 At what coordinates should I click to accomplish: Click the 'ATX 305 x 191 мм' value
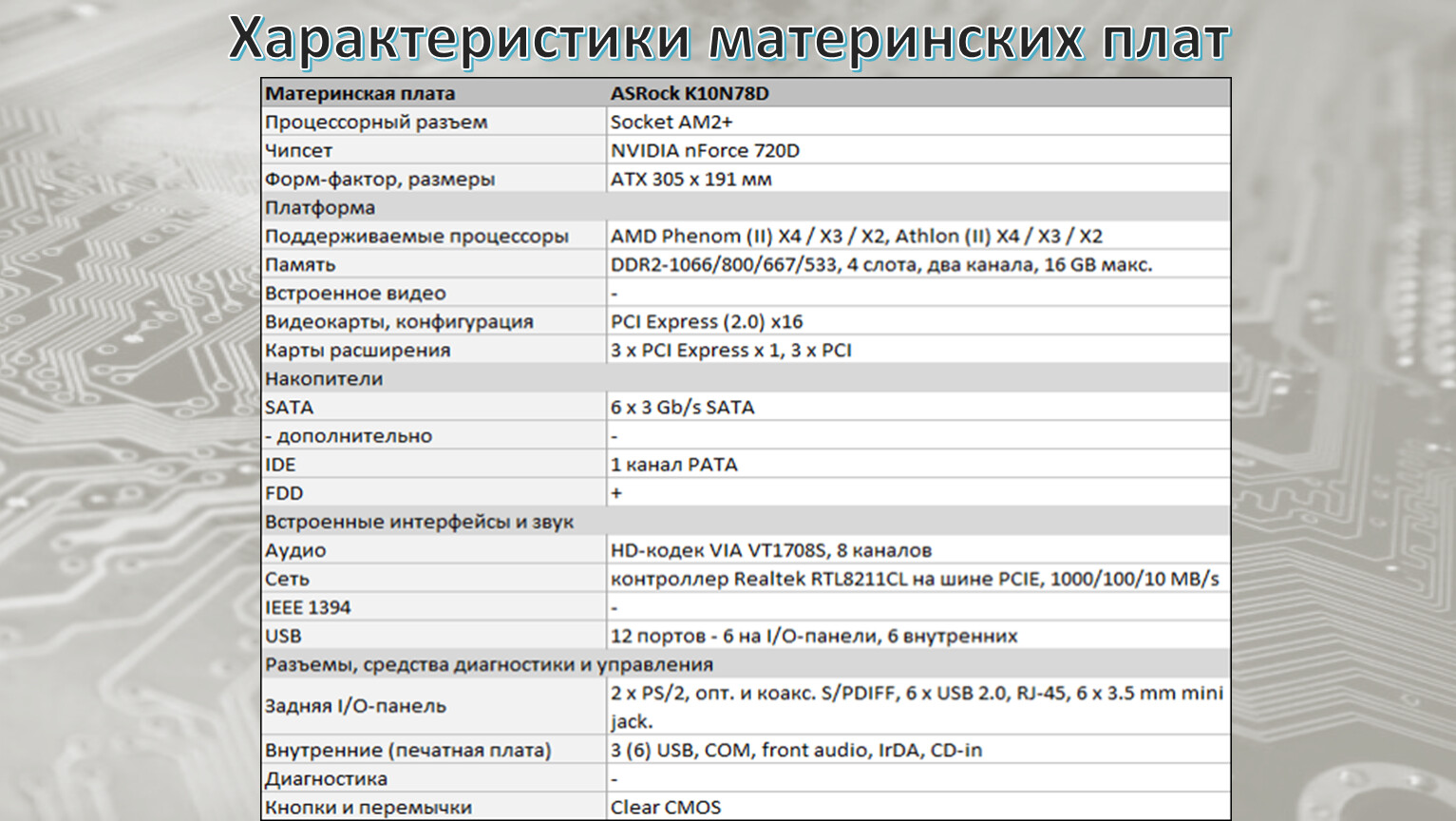[x=691, y=179]
